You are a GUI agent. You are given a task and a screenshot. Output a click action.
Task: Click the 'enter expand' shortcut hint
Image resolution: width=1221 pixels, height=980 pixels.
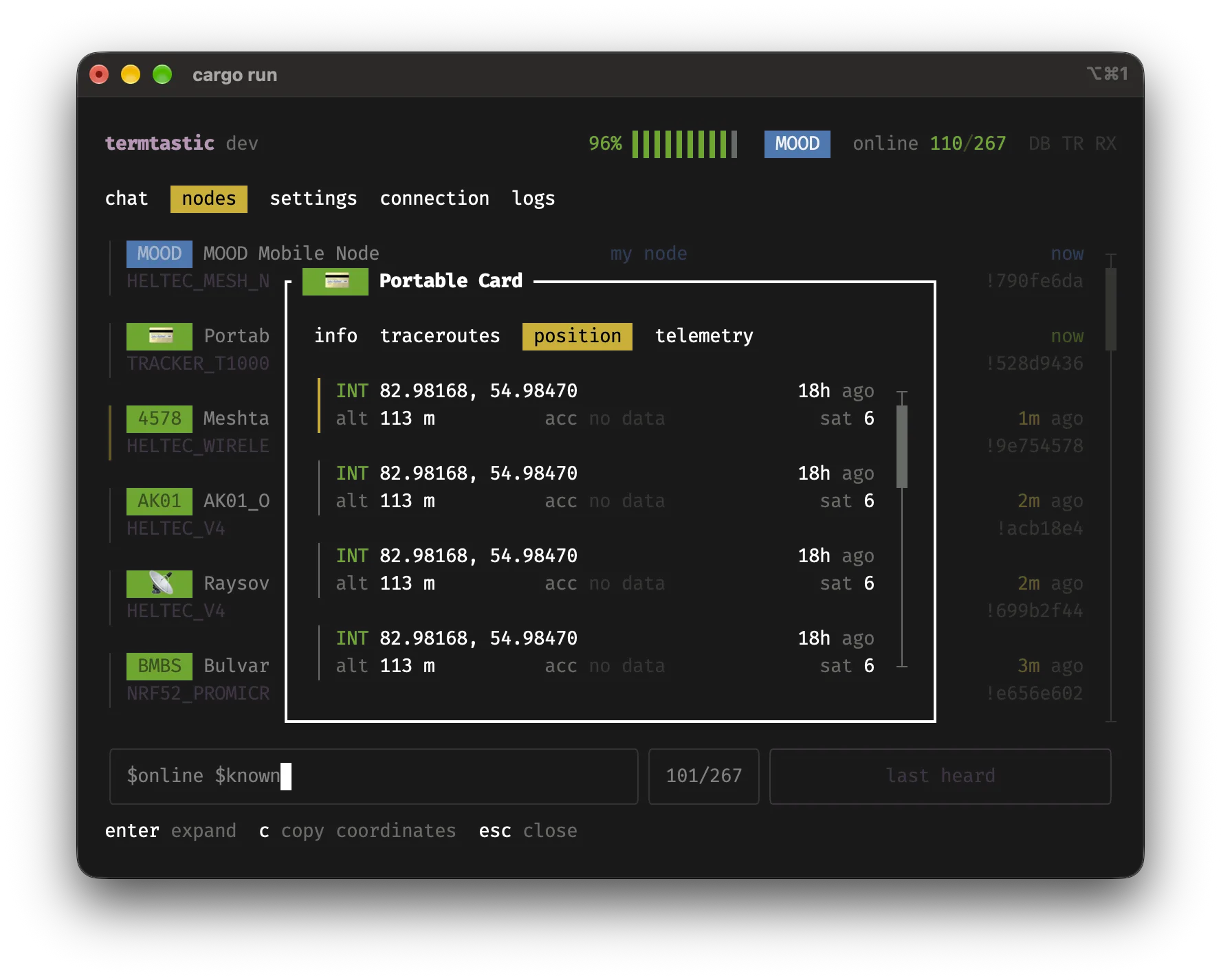click(x=170, y=831)
